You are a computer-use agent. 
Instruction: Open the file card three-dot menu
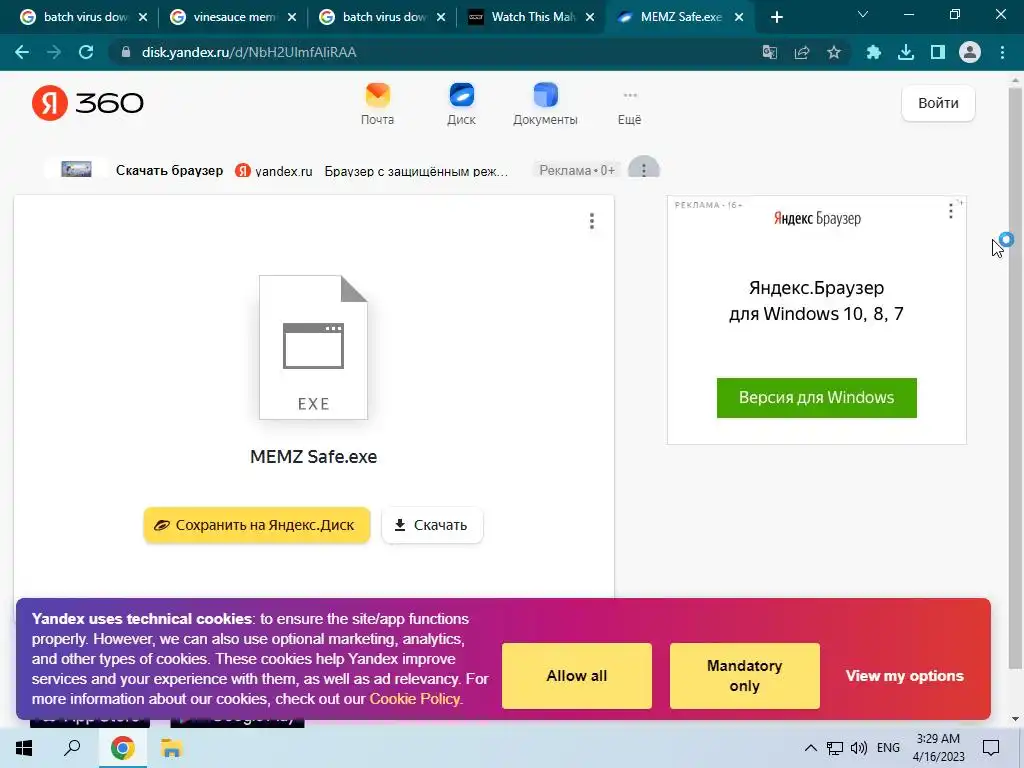(592, 221)
